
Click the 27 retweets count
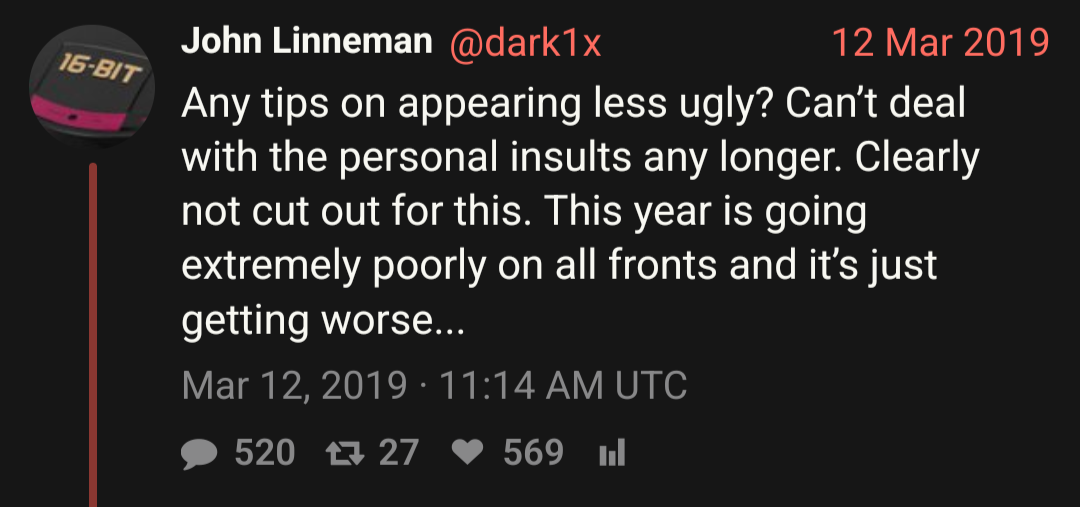click(398, 454)
